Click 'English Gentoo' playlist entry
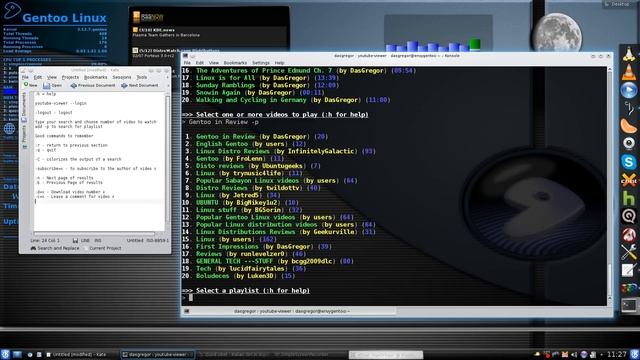 tap(245, 144)
